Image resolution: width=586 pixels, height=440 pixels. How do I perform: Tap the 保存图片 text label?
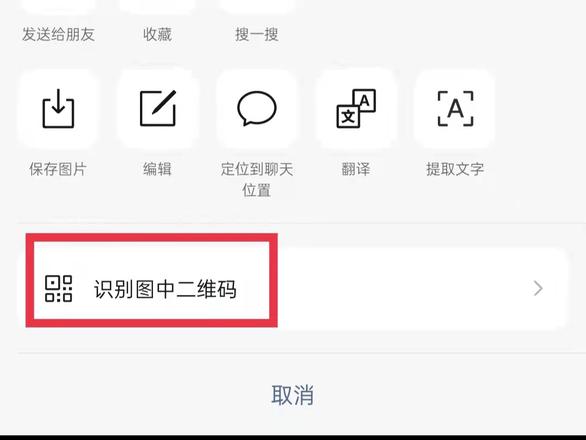click(58, 169)
